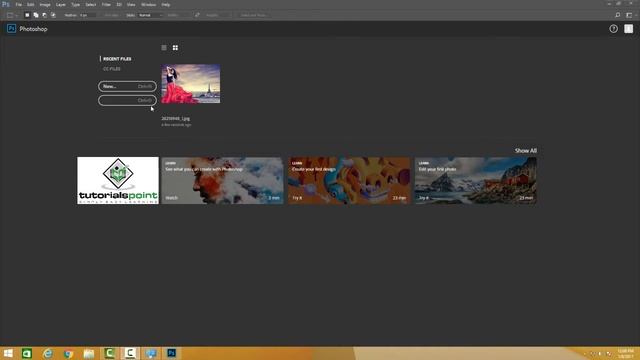Open the recent red-dress image thumbnail
The height and width of the screenshot is (360, 640).
pyautogui.click(x=191, y=84)
